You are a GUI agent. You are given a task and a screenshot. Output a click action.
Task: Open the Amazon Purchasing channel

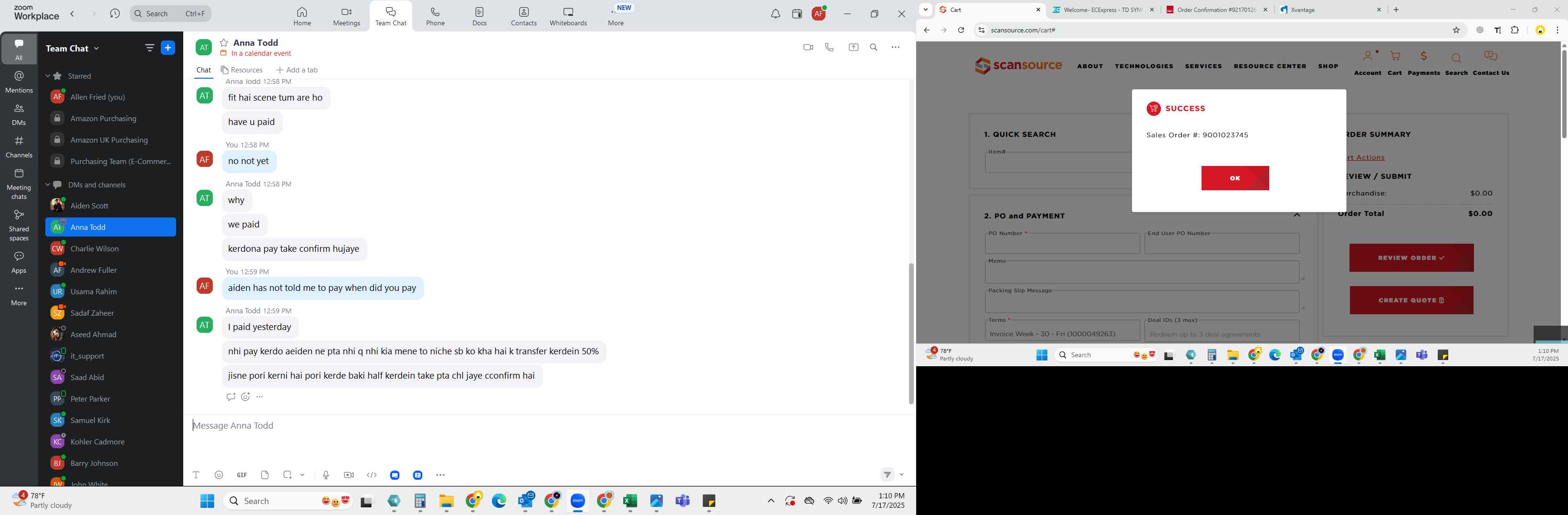[111, 119]
